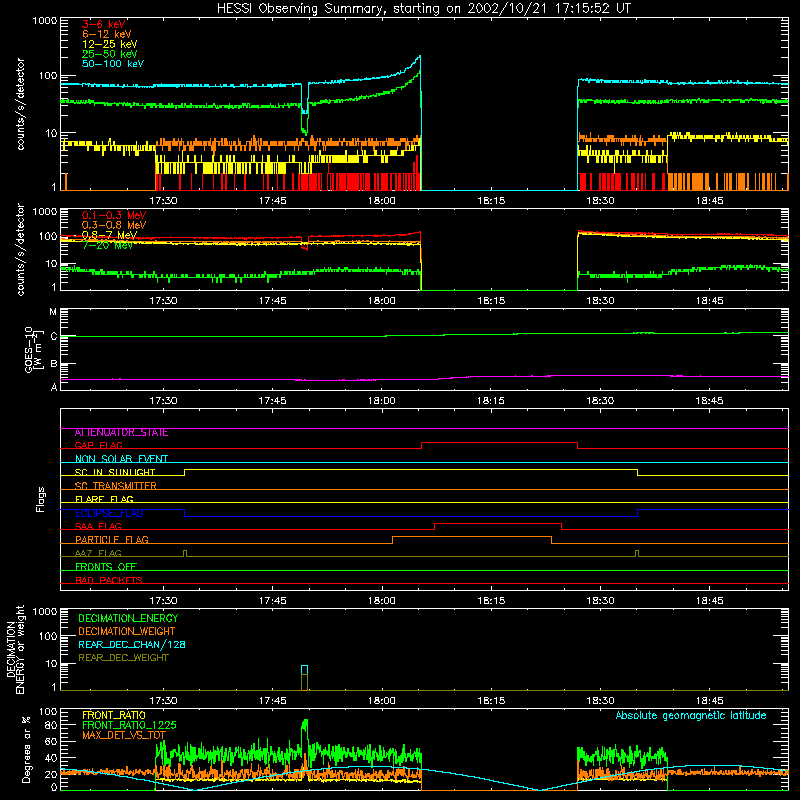Select the GAP_FLAG label
The image size is (800, 800).
click(98, 445)
